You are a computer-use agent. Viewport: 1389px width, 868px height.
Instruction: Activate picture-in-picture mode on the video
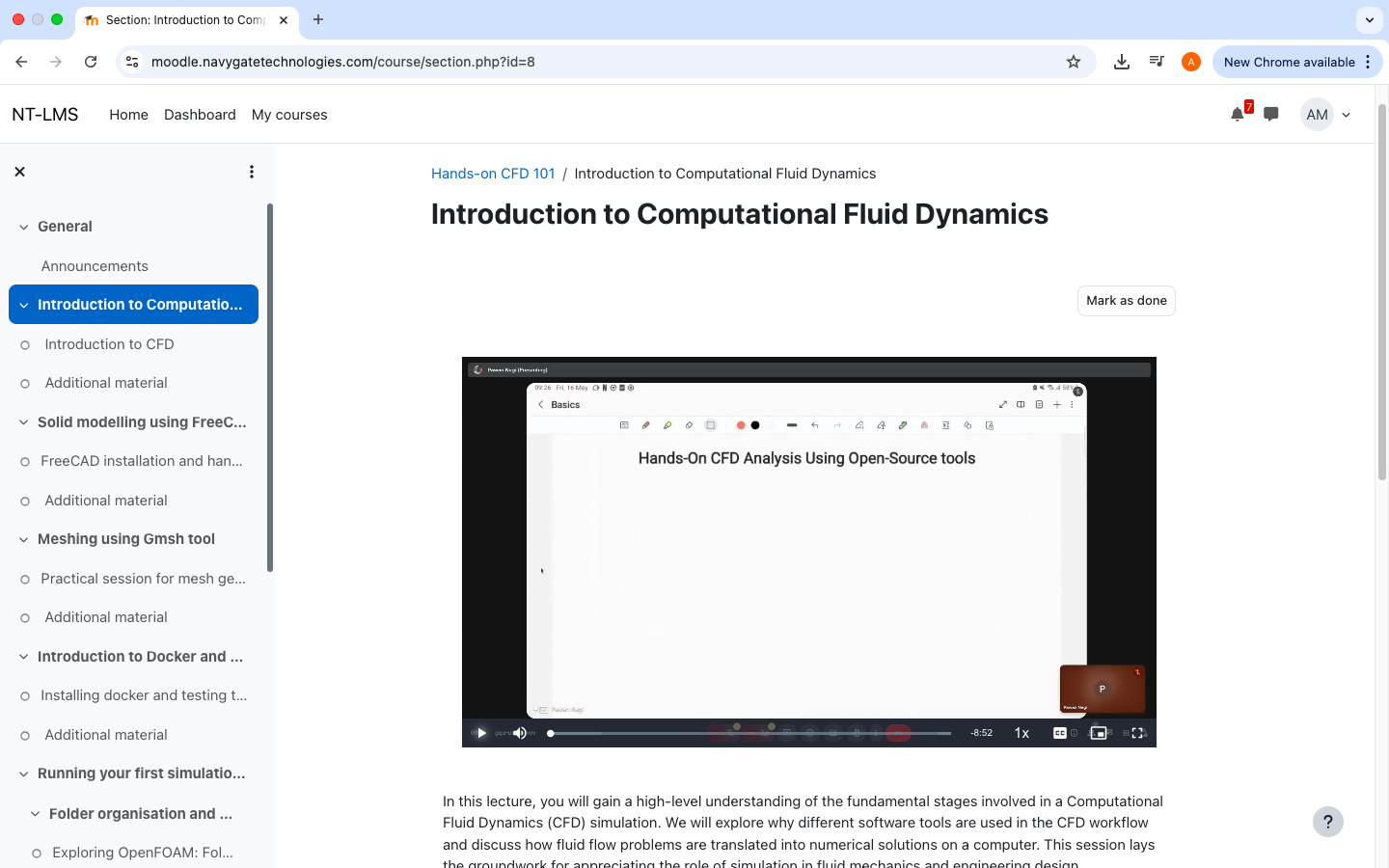click(x=1098, y=733)
